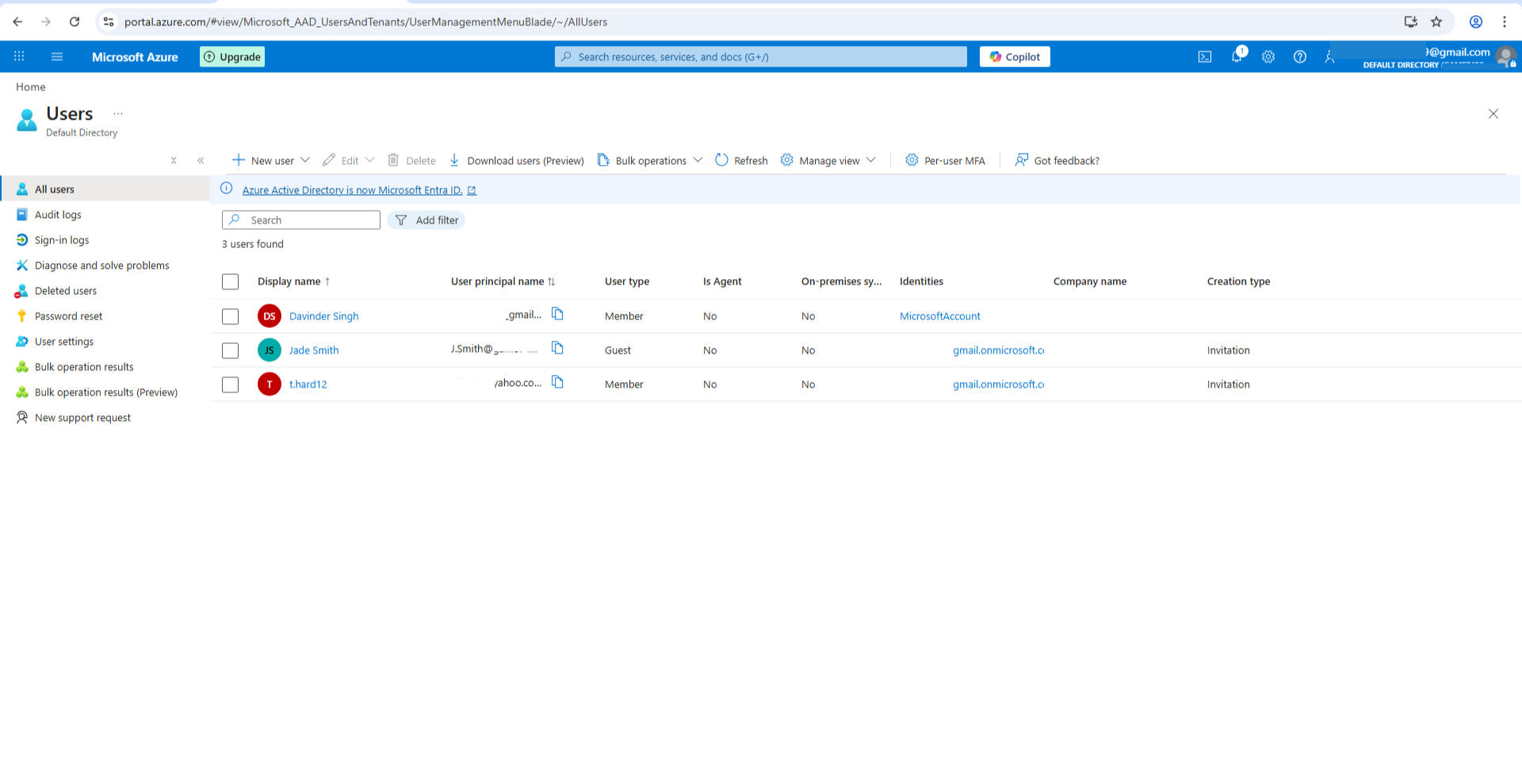This screenshot has width=1522, height=784.
Task: Copy t.hard12's user principal name
Action: 557,382
